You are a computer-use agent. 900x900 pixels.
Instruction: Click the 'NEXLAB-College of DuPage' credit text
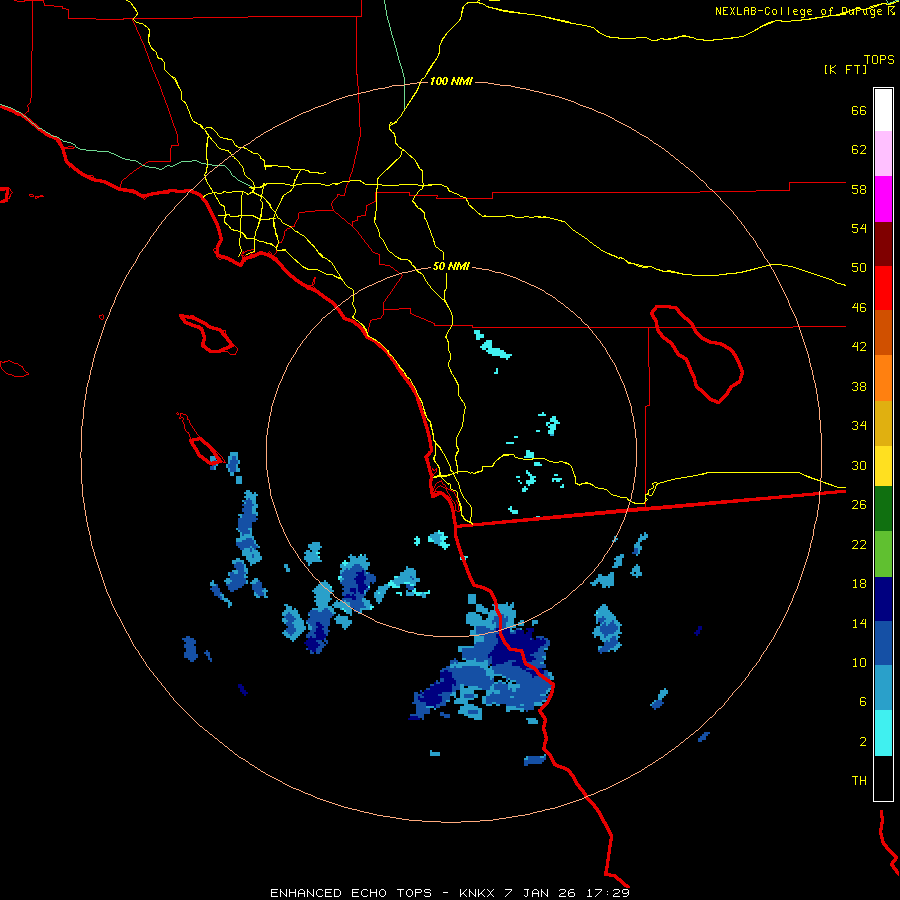pos(800,11)
